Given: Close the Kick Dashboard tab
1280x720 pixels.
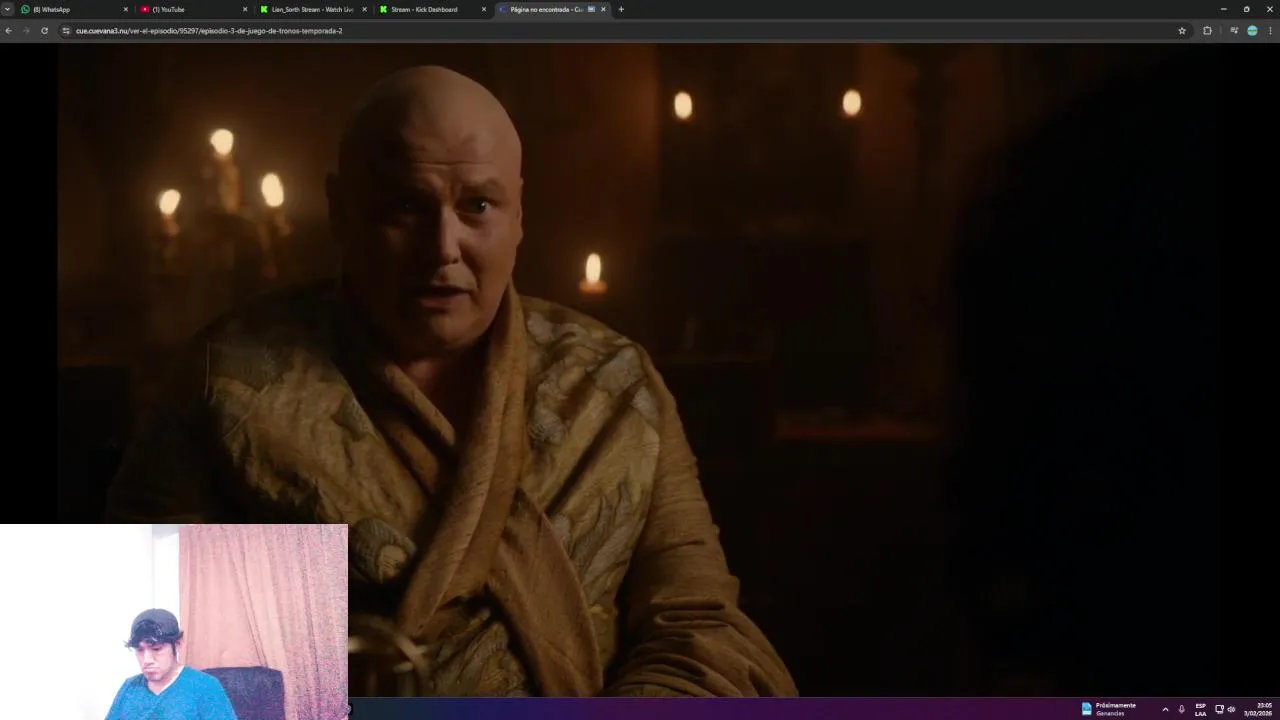Looking at the screenshot, I should click(484, 9).
